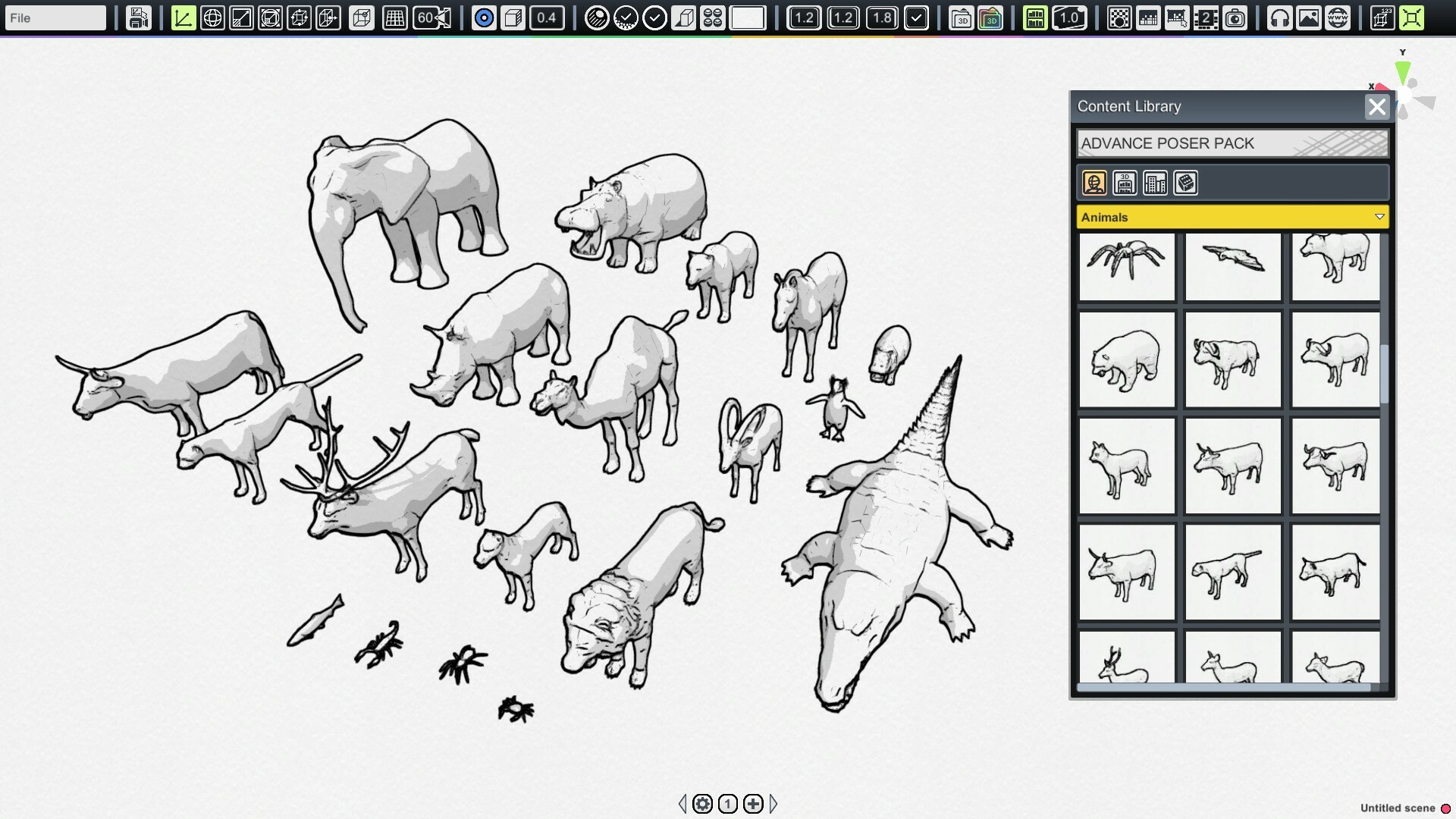Open the rotation globe tool
Screen dimensions: 1456x819
(x=212, y=17)
